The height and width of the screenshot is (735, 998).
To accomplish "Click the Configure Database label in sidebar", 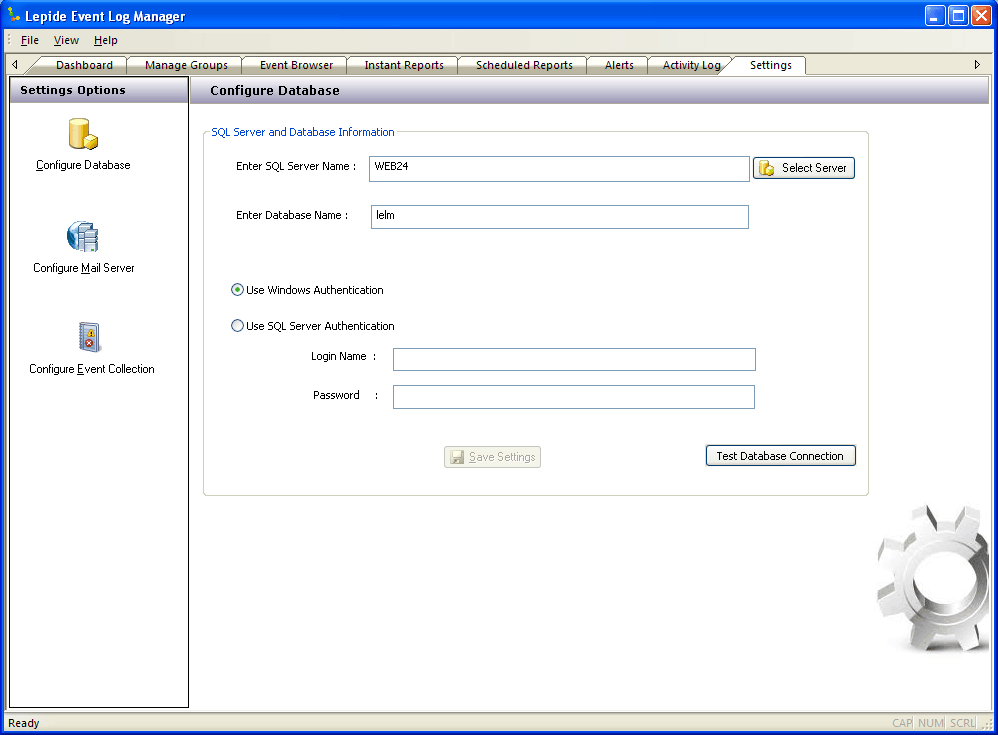I will coord(83,165).
